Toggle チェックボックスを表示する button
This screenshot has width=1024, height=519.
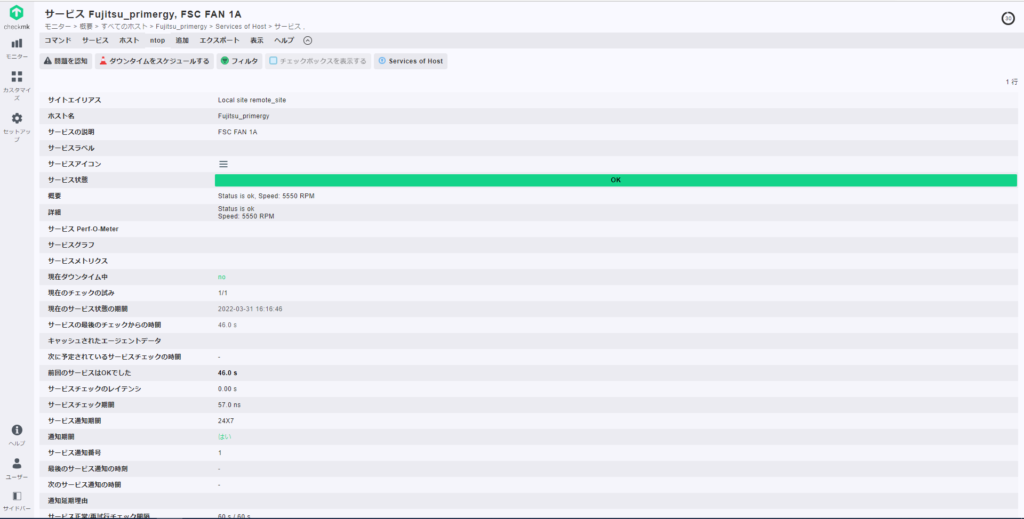pos(318,61)
